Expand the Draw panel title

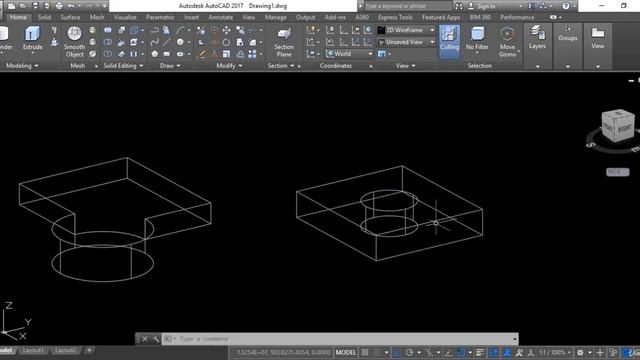170,66
